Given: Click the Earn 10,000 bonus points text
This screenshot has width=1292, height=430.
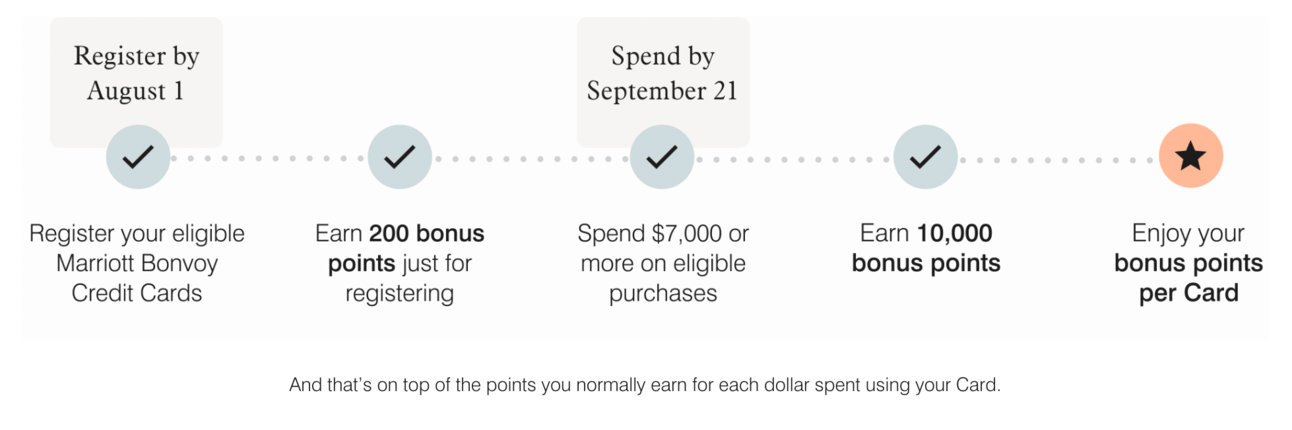Looking at the screenshot, I should (x=926, y=248).
